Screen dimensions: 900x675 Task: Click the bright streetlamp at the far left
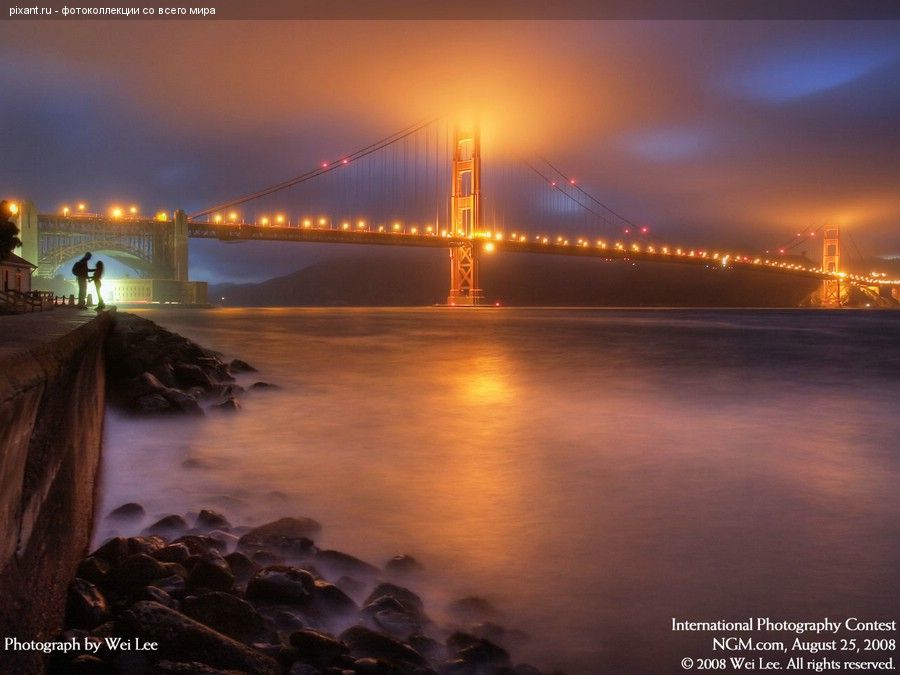12,208
